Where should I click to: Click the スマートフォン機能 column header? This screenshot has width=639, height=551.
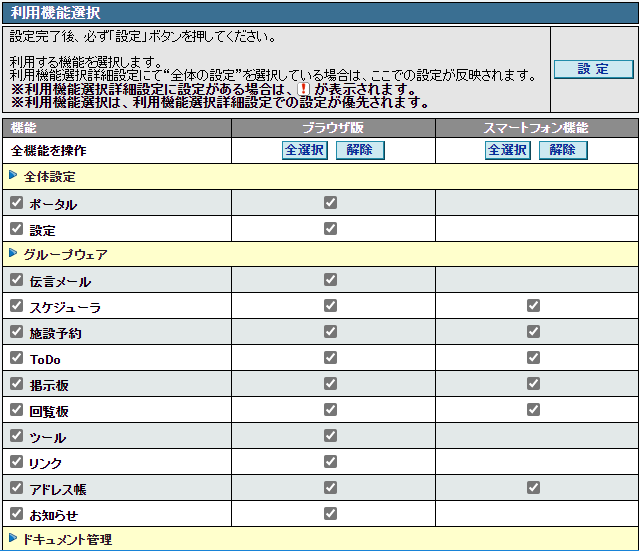point(536,128)
